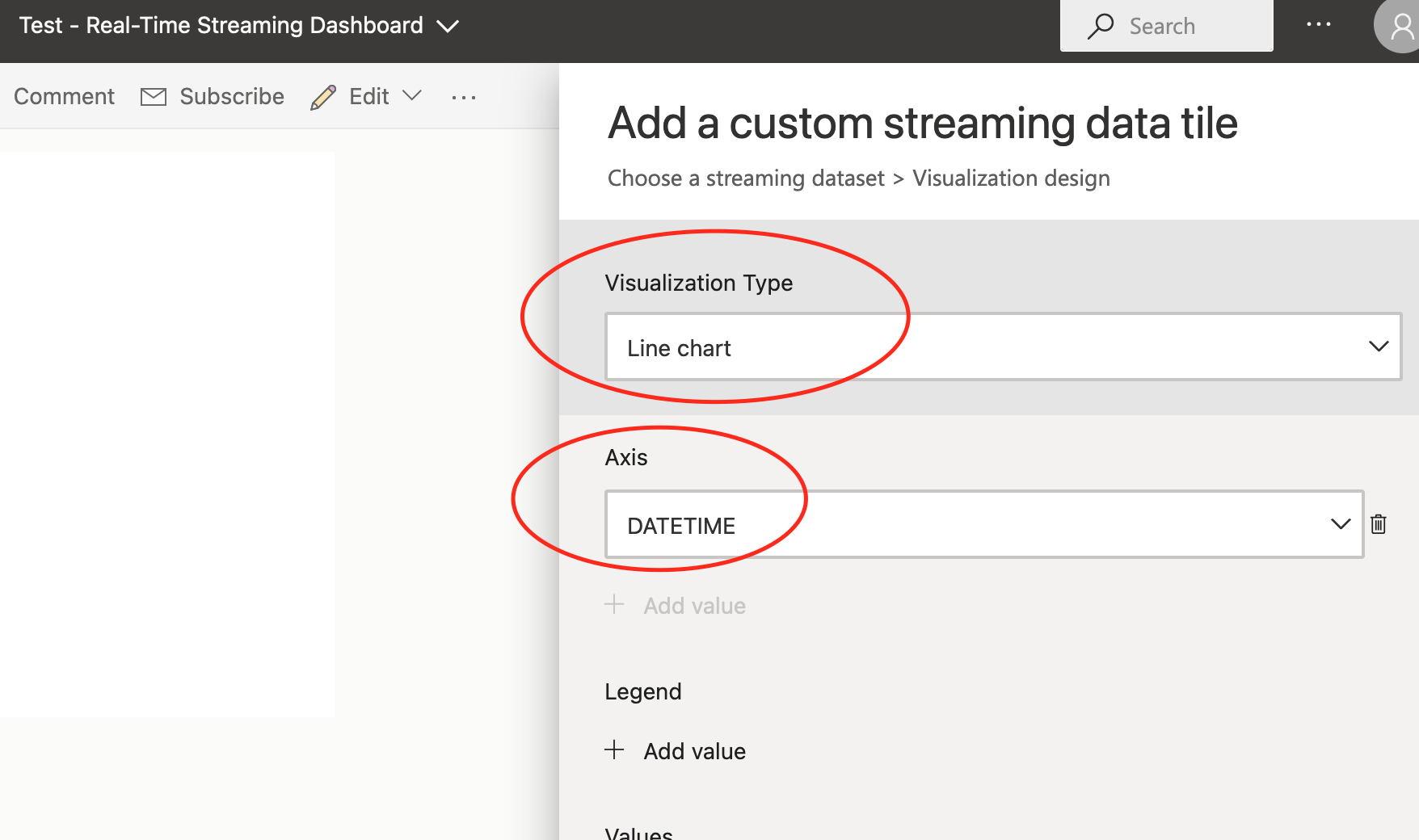Viewport: 1419px width, 840px height.
Task: Select the Line chart value in dropdown
Action: [679, 347]
